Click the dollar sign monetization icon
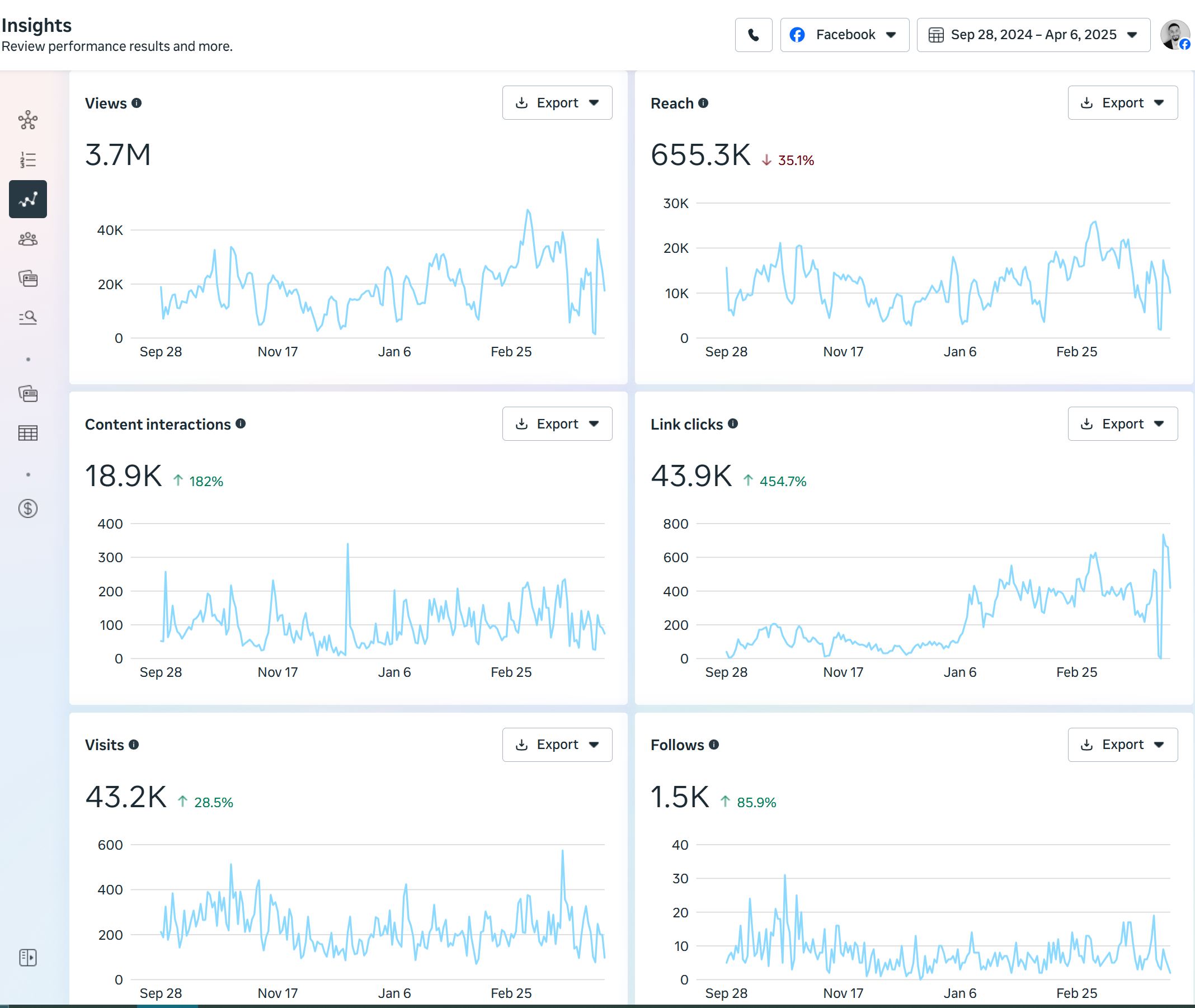1195x1008 pixels. click(x=27, y=508)
